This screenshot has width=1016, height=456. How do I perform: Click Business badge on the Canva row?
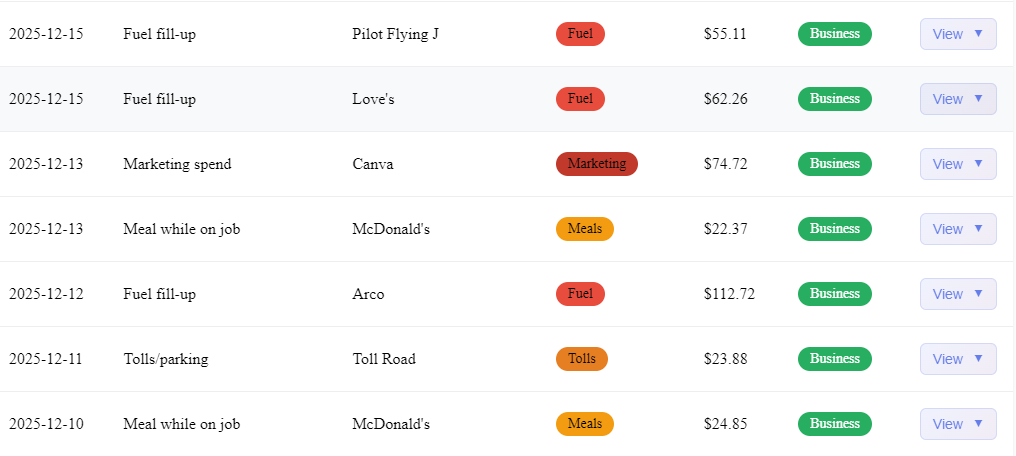(x=834, y=164)
